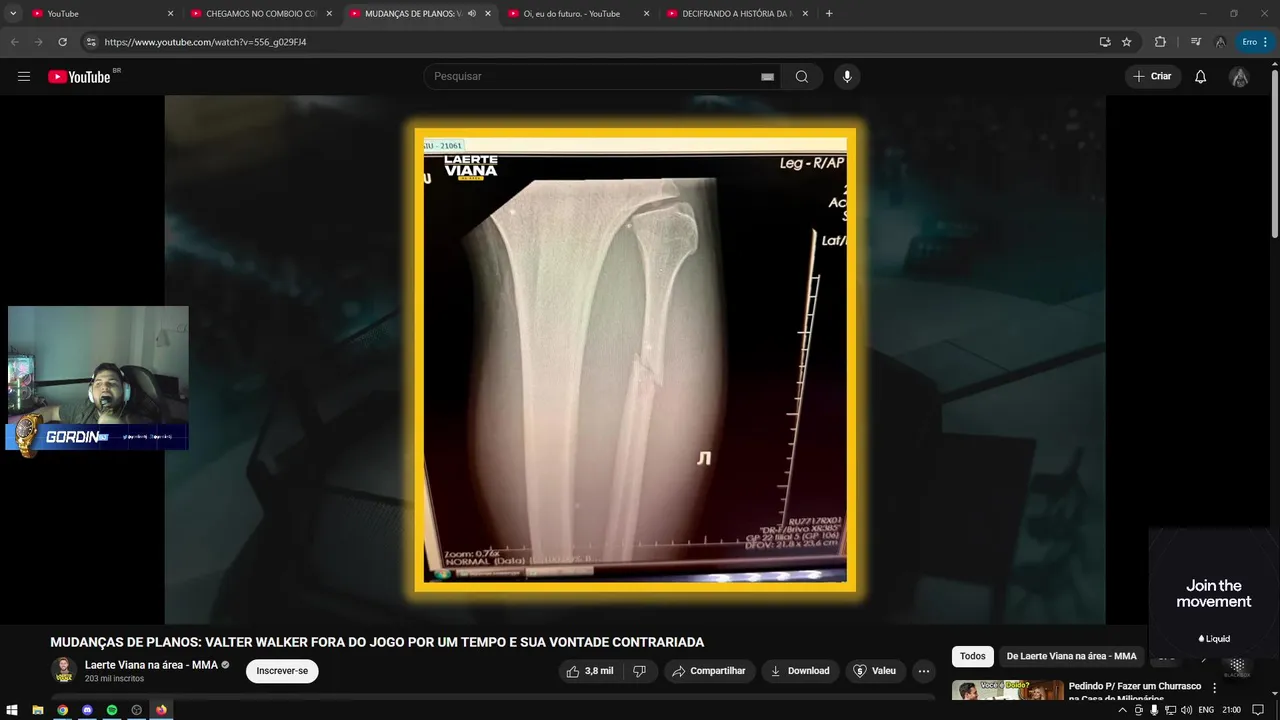Show hidden system tray icons
The height and width of the screenshot is (720, 1280).
[1122, 710]
